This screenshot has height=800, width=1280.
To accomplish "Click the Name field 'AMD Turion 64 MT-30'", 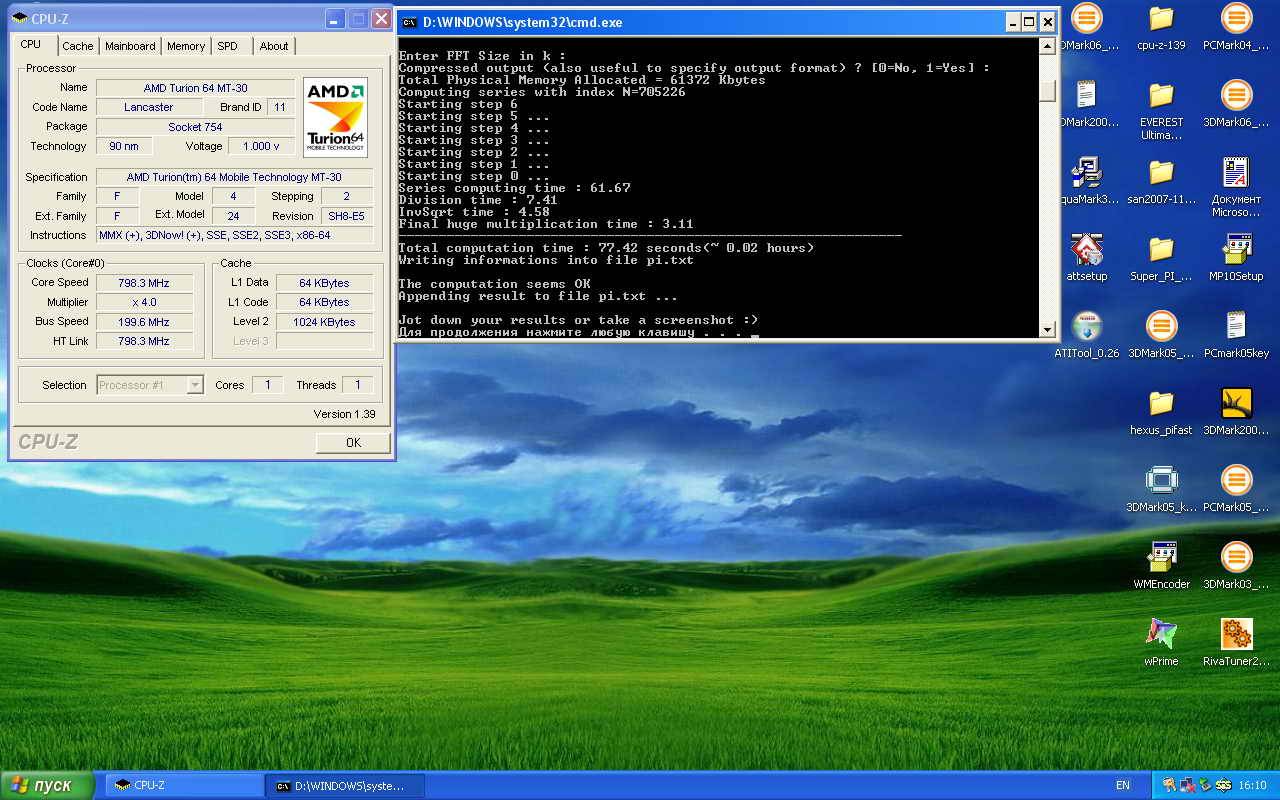I will (x=195, y=88).
